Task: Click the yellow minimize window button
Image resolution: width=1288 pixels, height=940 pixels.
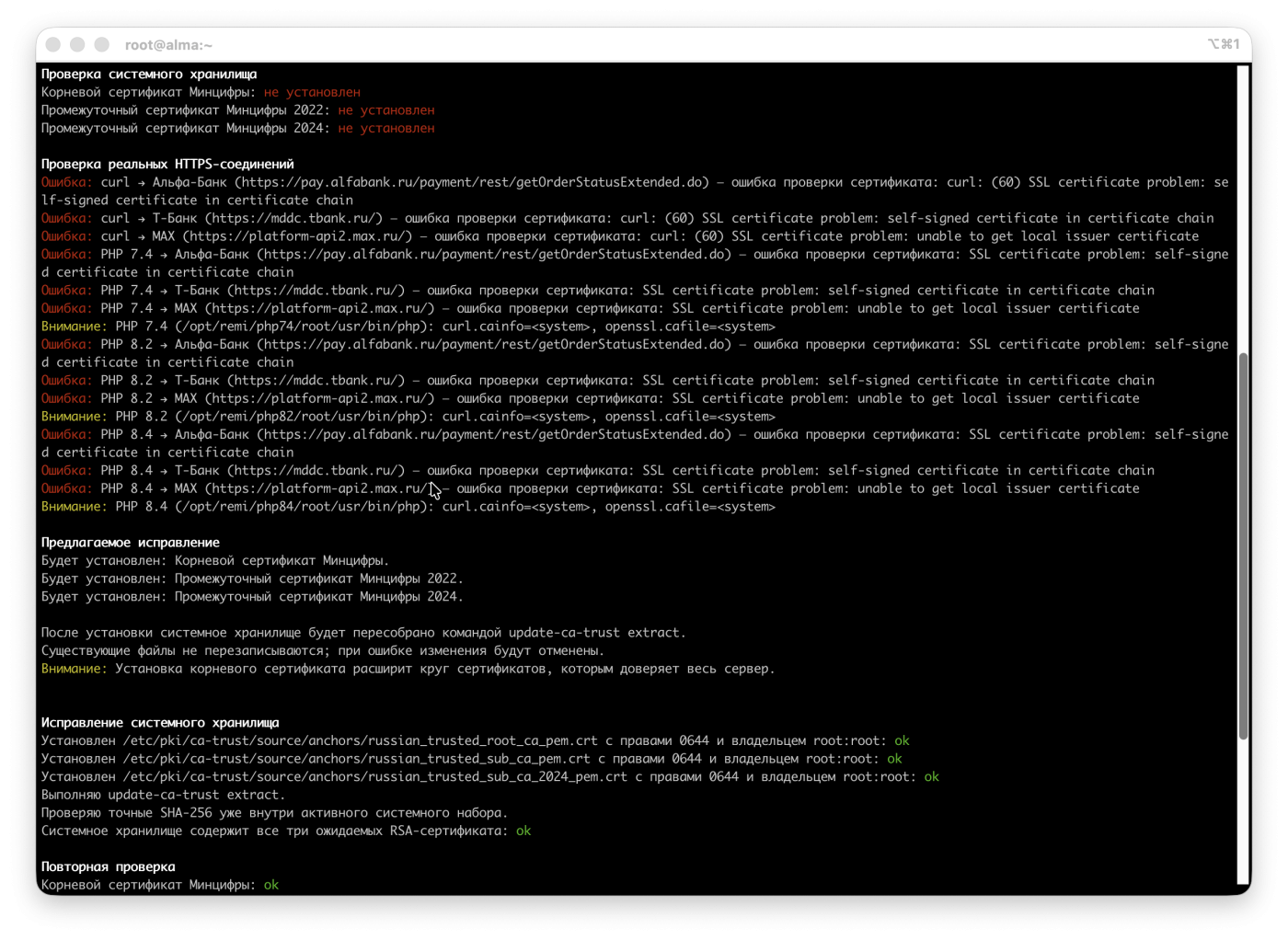Action: (x=77, y=44)
